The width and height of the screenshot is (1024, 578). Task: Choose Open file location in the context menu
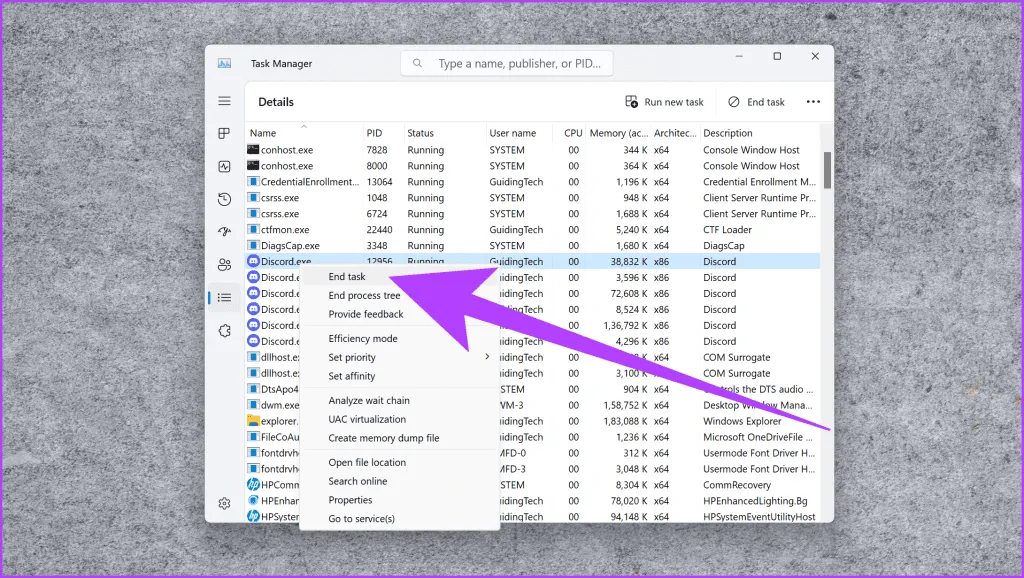[367, 462]
